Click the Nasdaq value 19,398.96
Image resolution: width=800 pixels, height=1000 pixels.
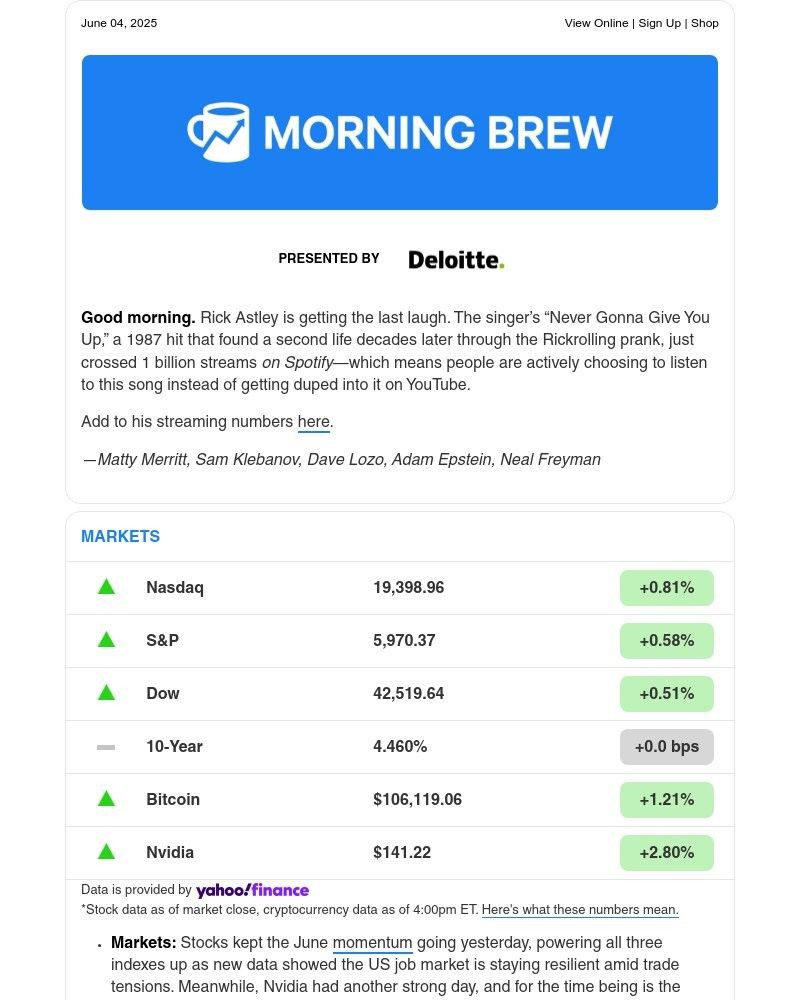408,587
